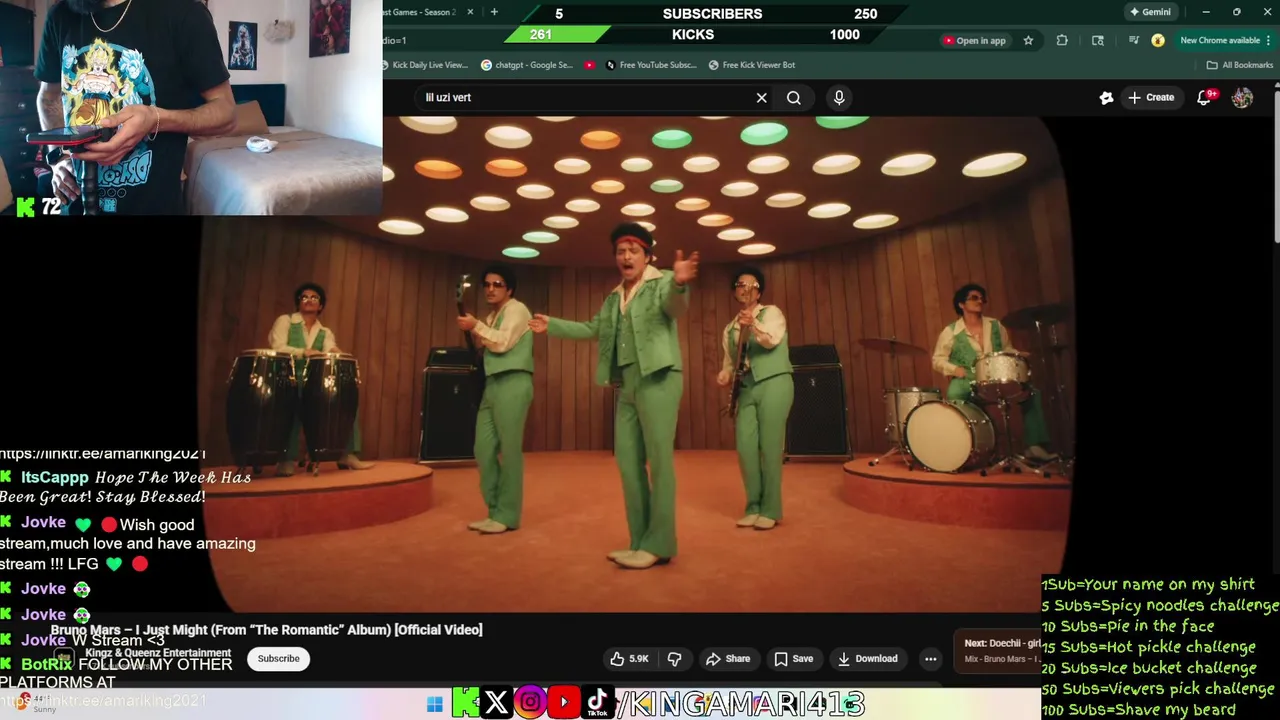Open the 'Free Kick Viewer Bot' bookmark

click(x=751, y=65)
